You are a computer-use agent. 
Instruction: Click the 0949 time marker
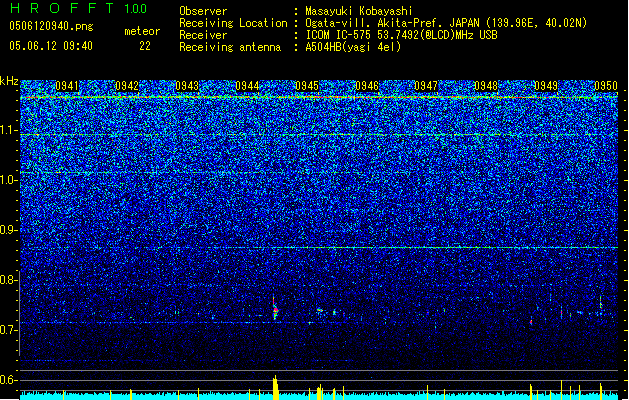(x=546, y=86)
